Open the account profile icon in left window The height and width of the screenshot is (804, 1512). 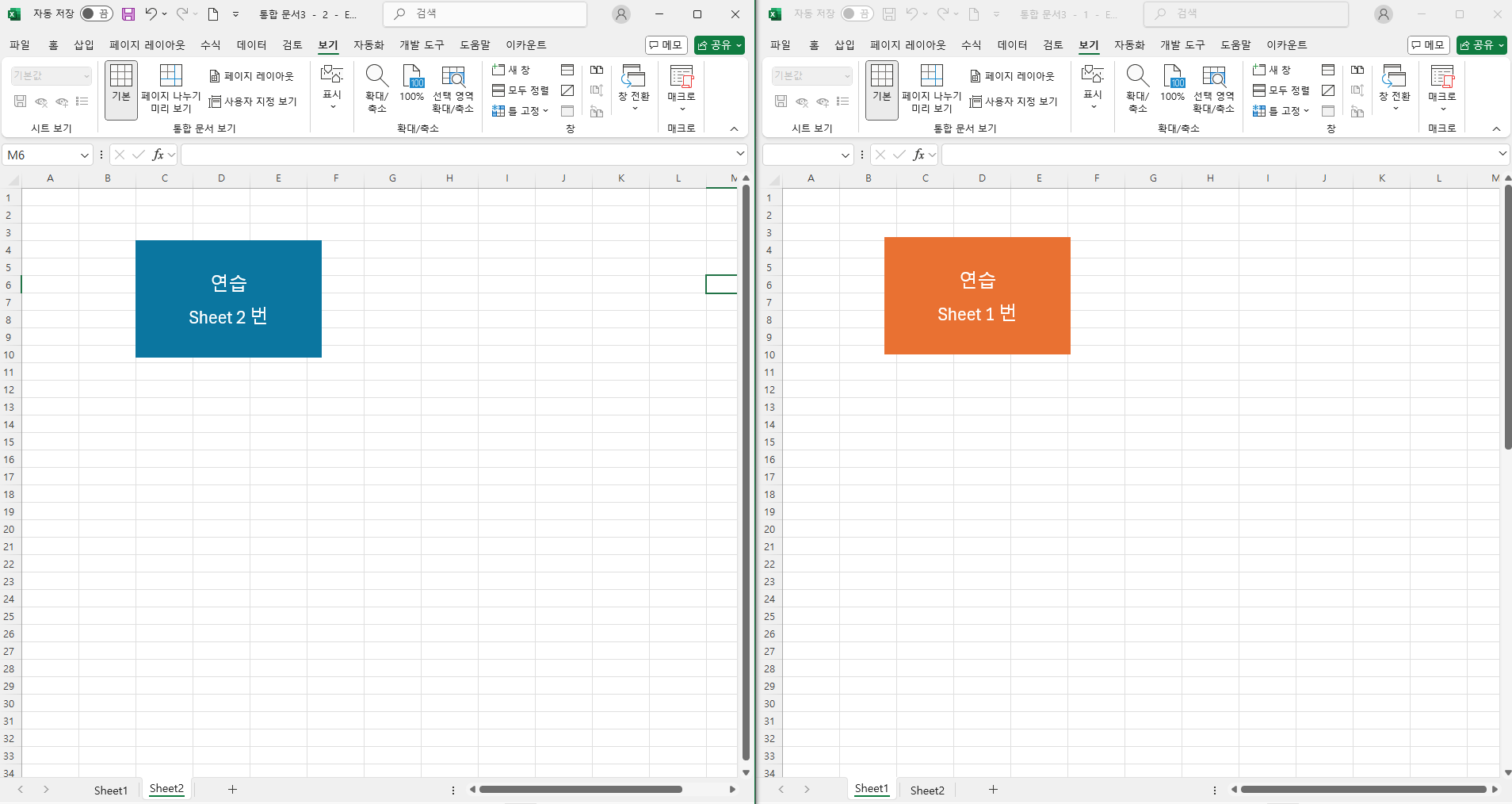click(x=621, y=14)
